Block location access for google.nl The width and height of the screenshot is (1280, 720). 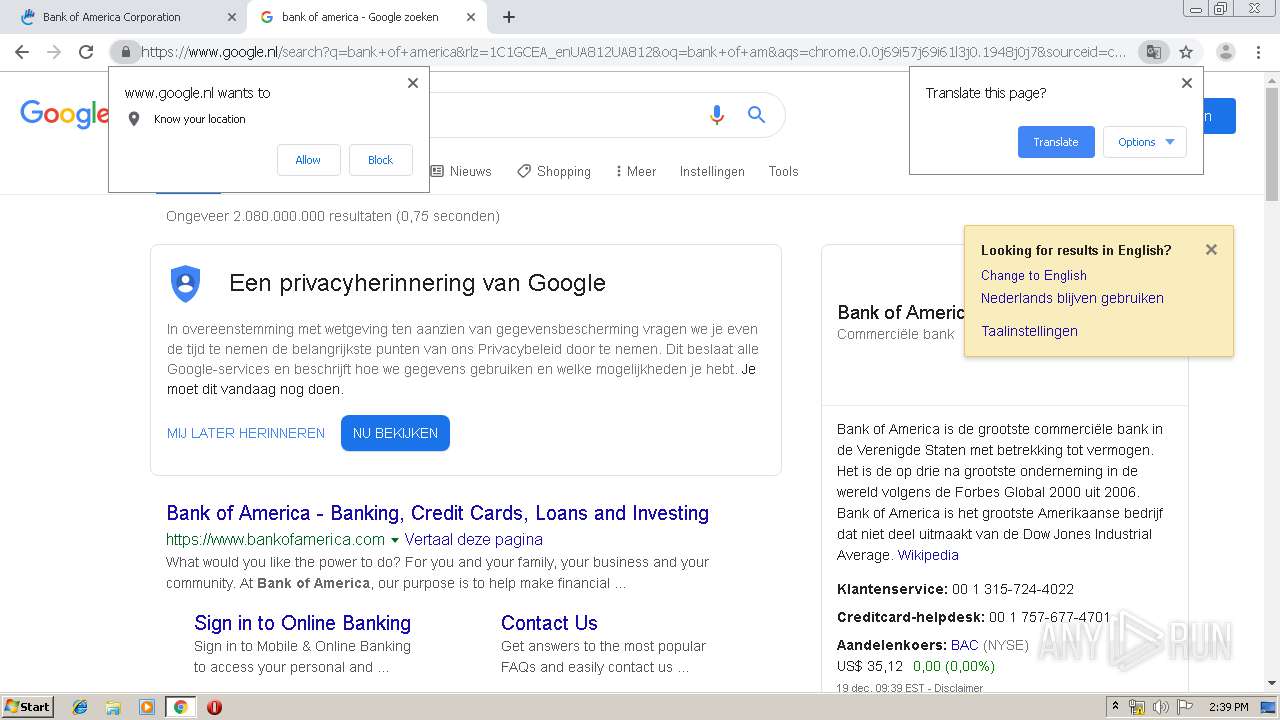[x=380, y=160]
